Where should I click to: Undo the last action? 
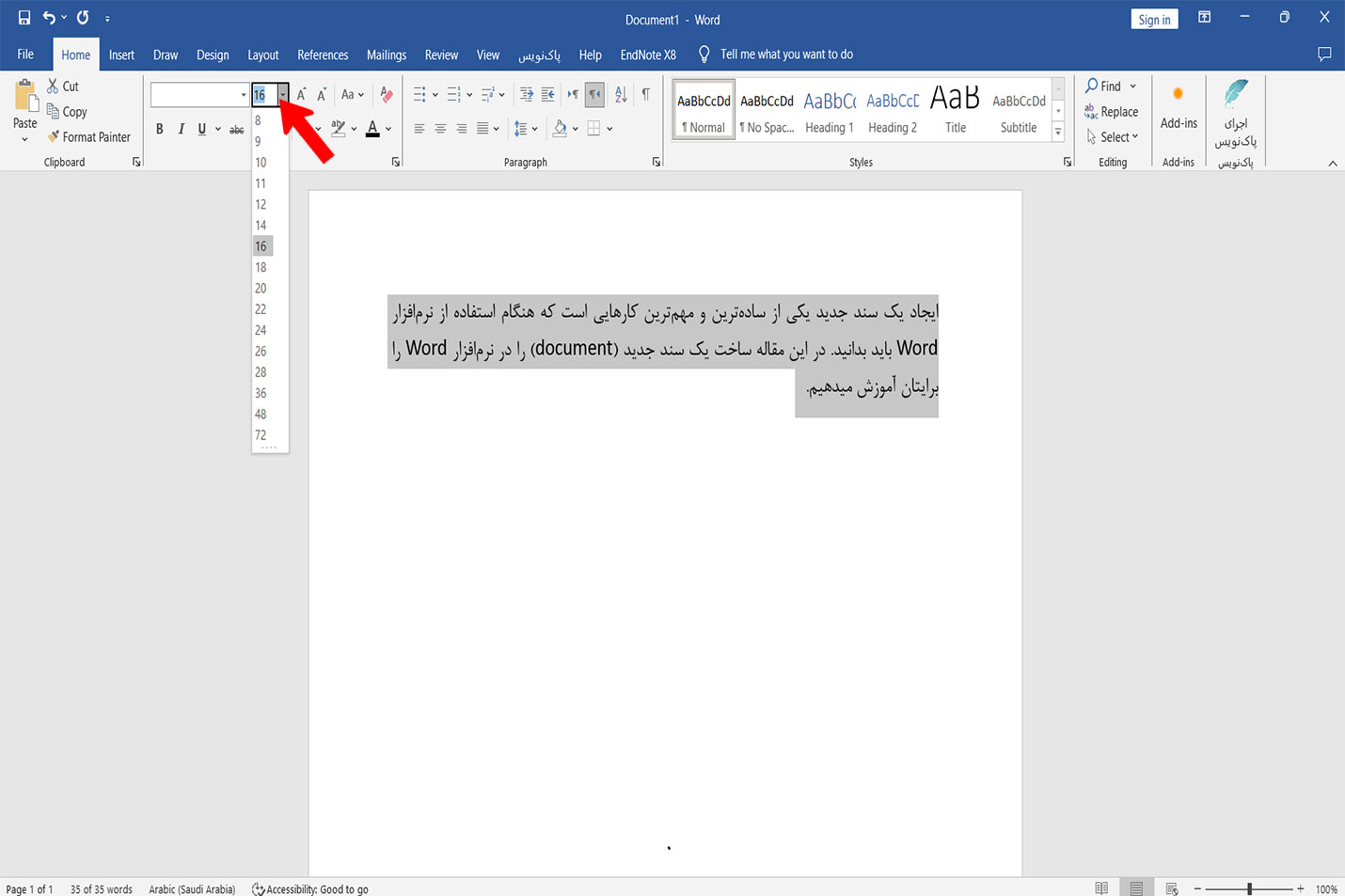tap(49, 18)
